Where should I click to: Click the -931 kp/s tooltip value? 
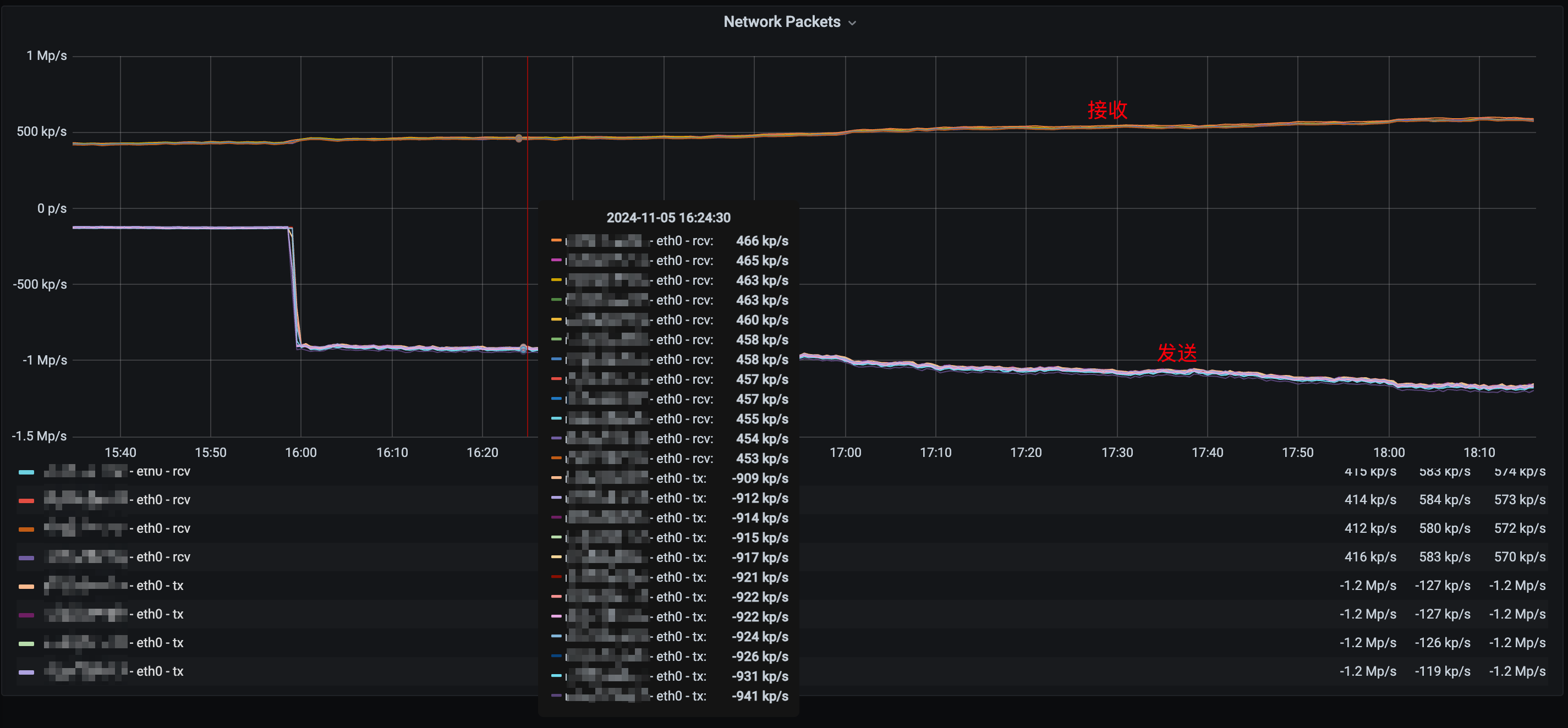tap(760, 676)
